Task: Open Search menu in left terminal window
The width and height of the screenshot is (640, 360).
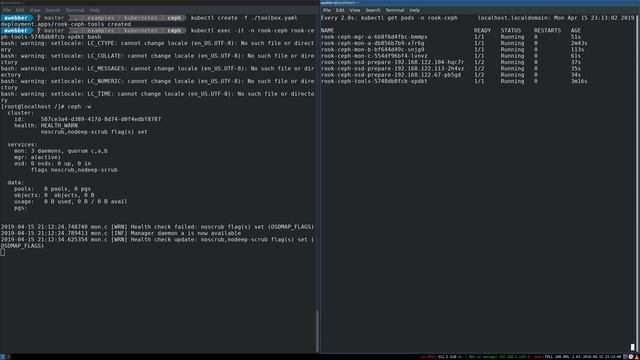Action: pyautogui.click(x=53, y=10)
